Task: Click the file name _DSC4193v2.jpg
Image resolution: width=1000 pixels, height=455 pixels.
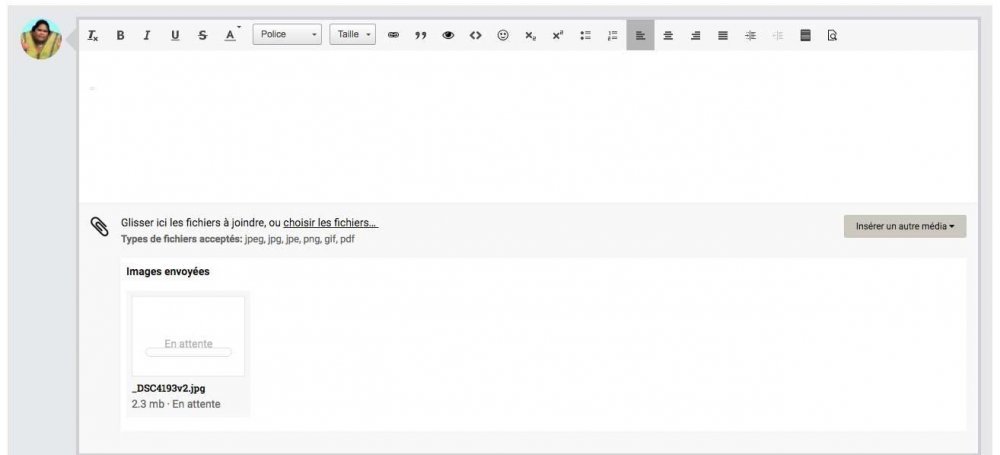Action: tap(168, 389)
